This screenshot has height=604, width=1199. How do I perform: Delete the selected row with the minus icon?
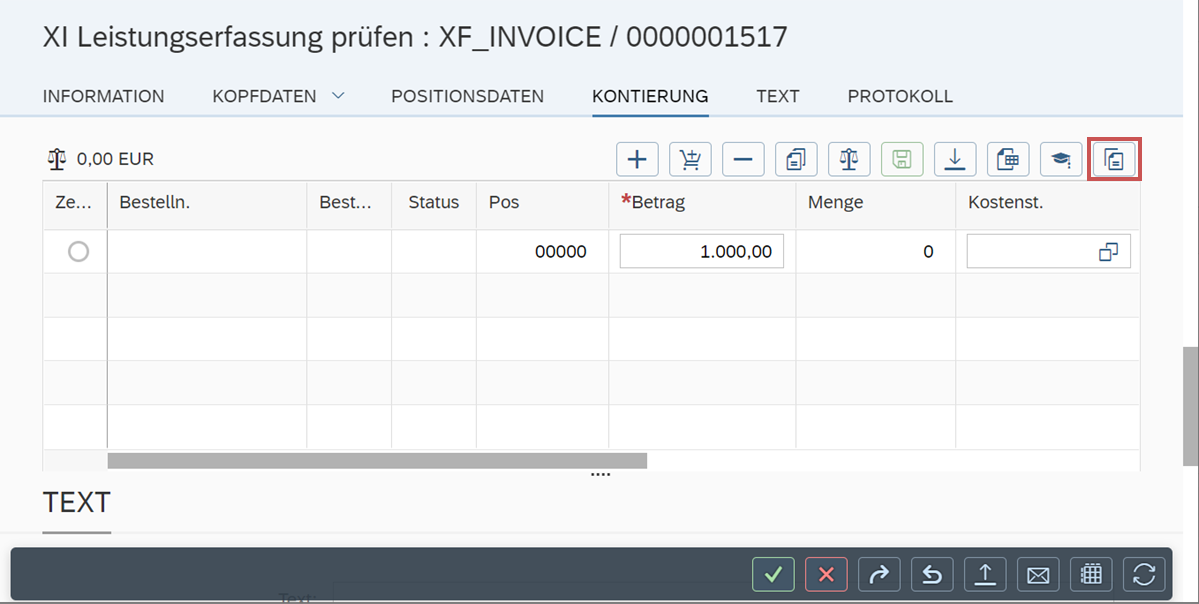tap(743, 158)
